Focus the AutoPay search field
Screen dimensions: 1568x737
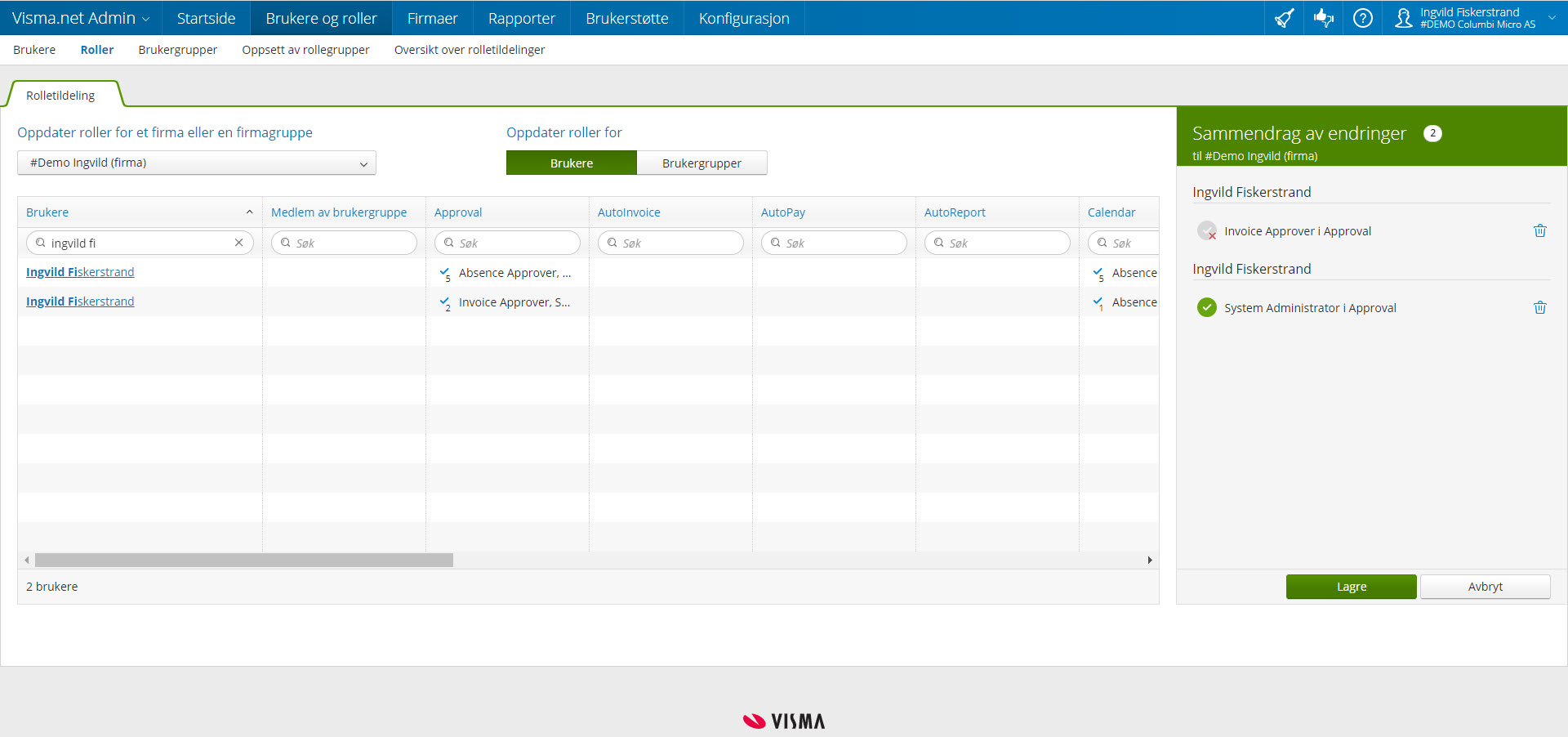click(834, 243)
